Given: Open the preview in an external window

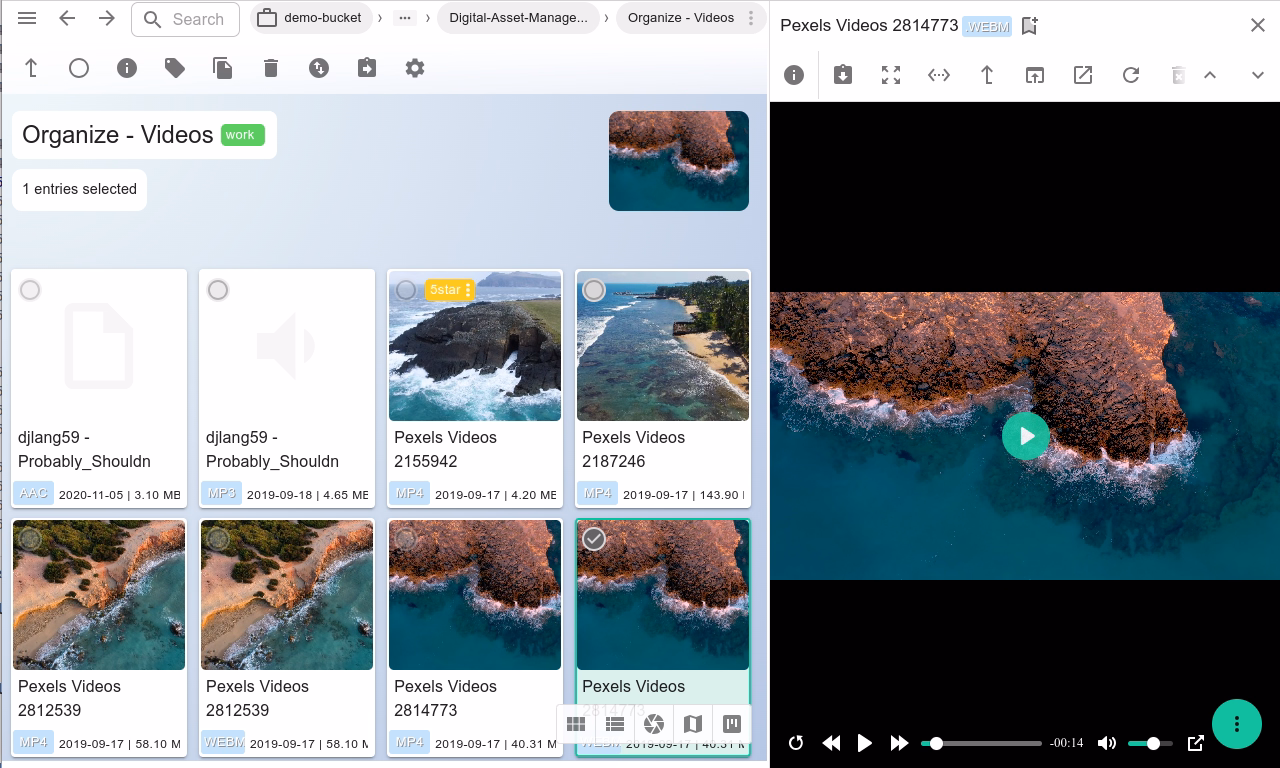Looking at the screenshot, I should 1082,75.
